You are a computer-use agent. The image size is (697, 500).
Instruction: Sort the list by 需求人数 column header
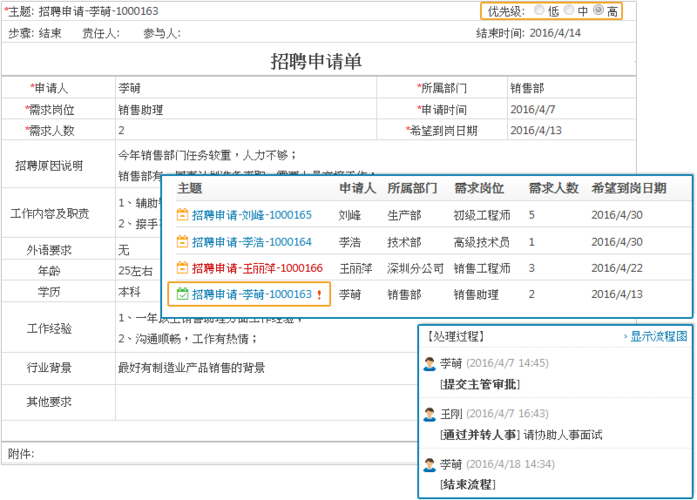[x=553, y=188]
